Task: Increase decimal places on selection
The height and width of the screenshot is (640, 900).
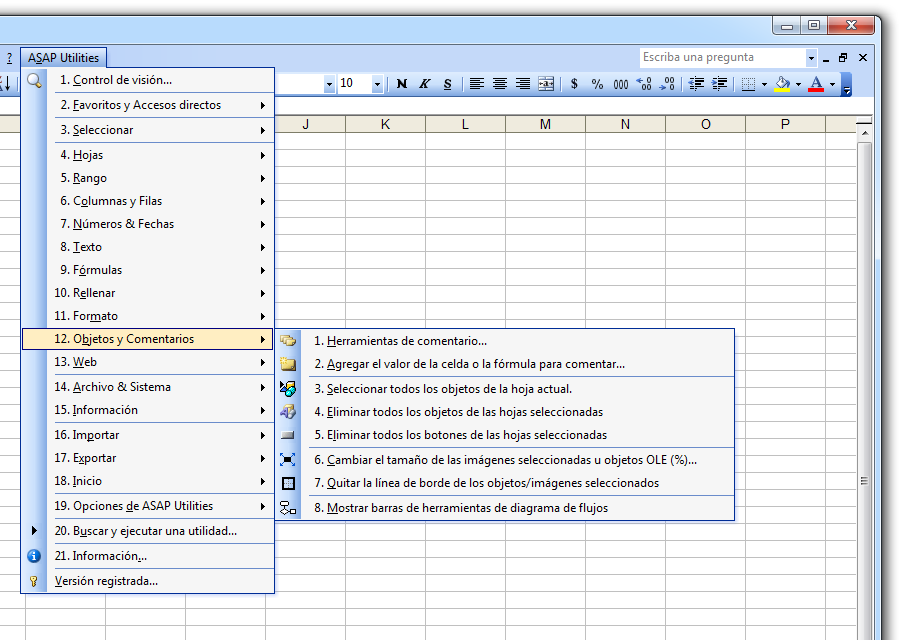Action: coord(644,84)
